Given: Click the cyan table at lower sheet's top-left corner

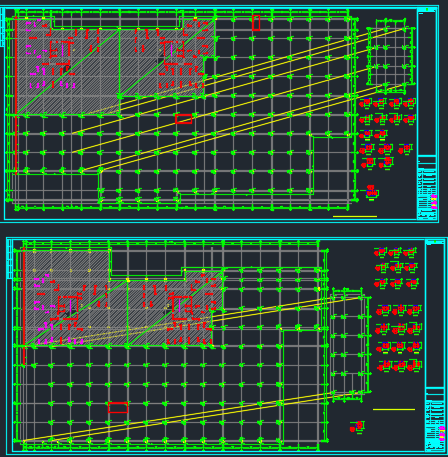Looking at the screenshot, I should point(9,259).
